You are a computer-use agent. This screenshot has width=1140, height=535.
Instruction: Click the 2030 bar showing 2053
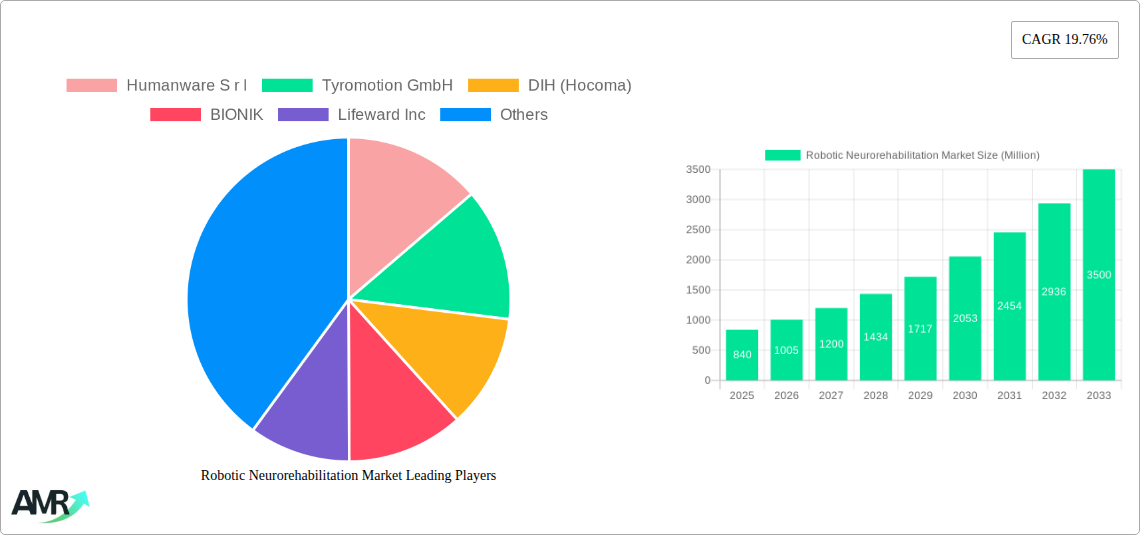click(x=965, y=318)
